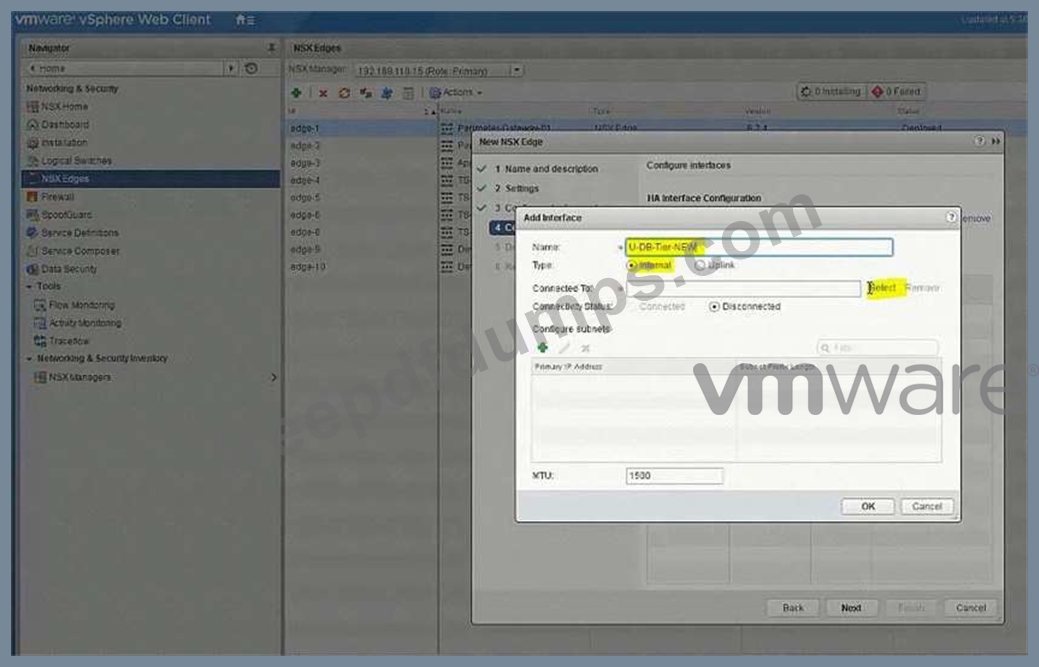The height and width of the screenshot is (667, 1039).
Task: Select the Disconnected connectivity status radio
Action: (x=714, y=307)
